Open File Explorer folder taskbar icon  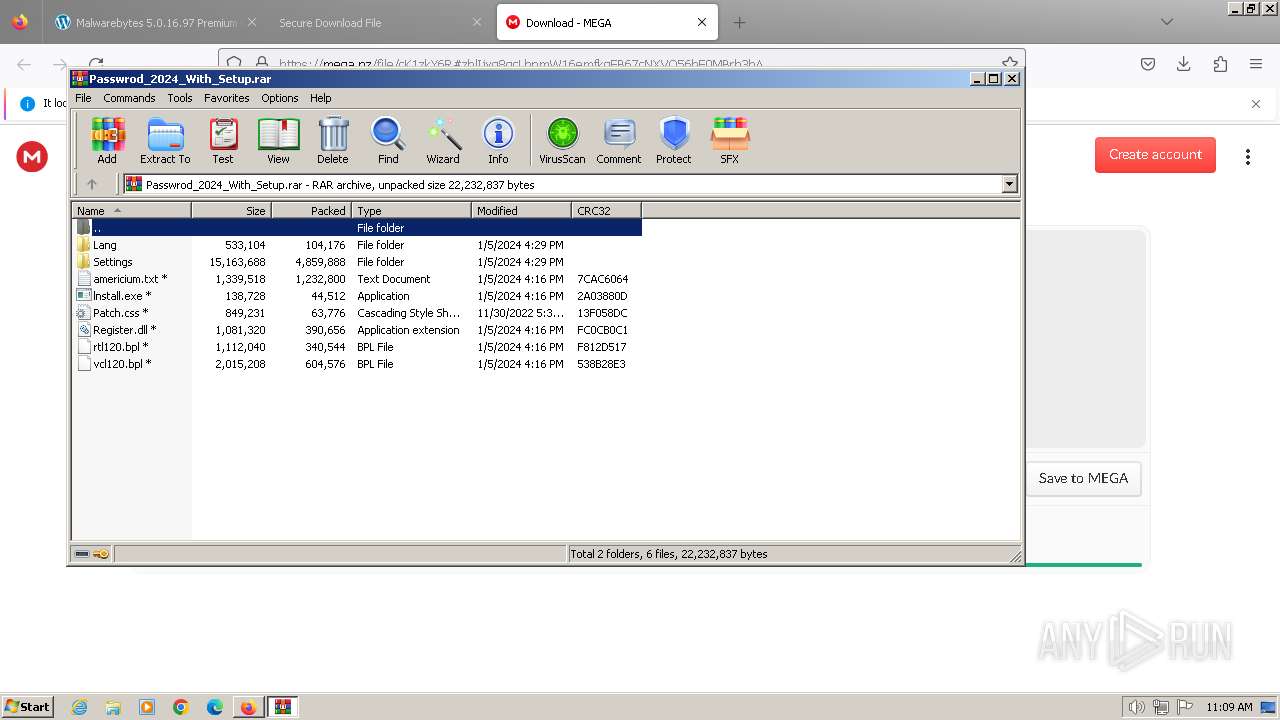tap(113, 707)
